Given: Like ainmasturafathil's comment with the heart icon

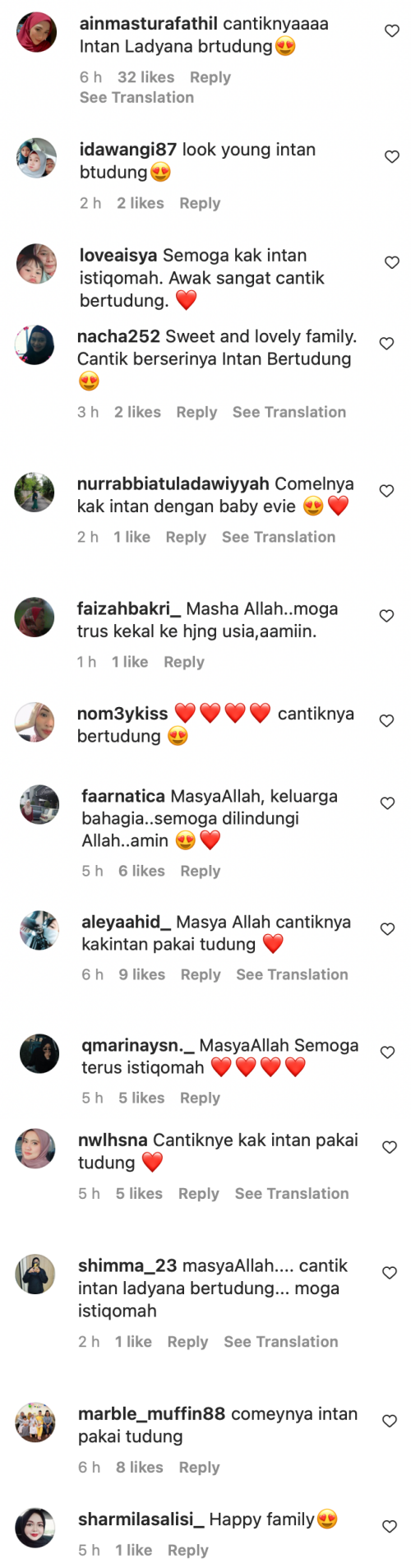Looking at the screenshot, I should 392,31.
